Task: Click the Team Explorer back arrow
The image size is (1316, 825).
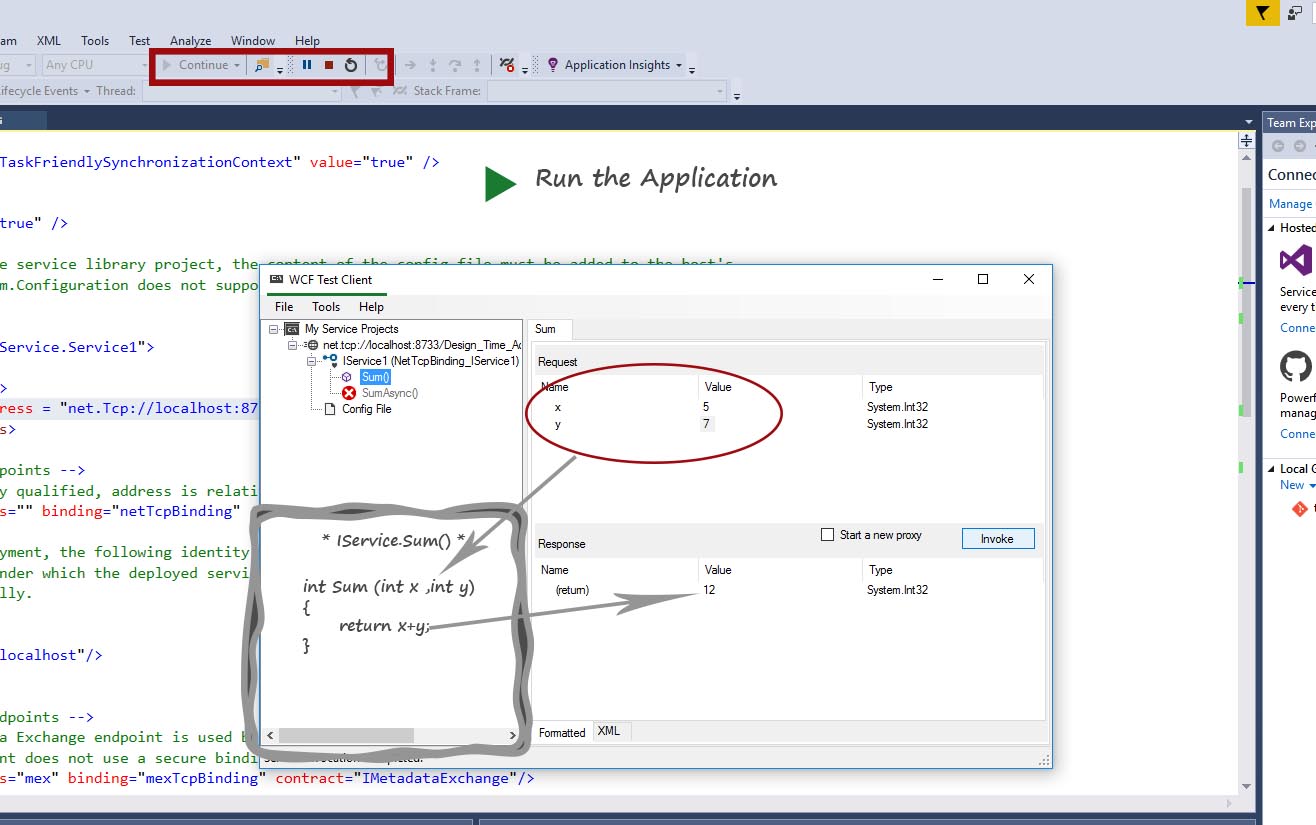Action: tap(1277, 146)
